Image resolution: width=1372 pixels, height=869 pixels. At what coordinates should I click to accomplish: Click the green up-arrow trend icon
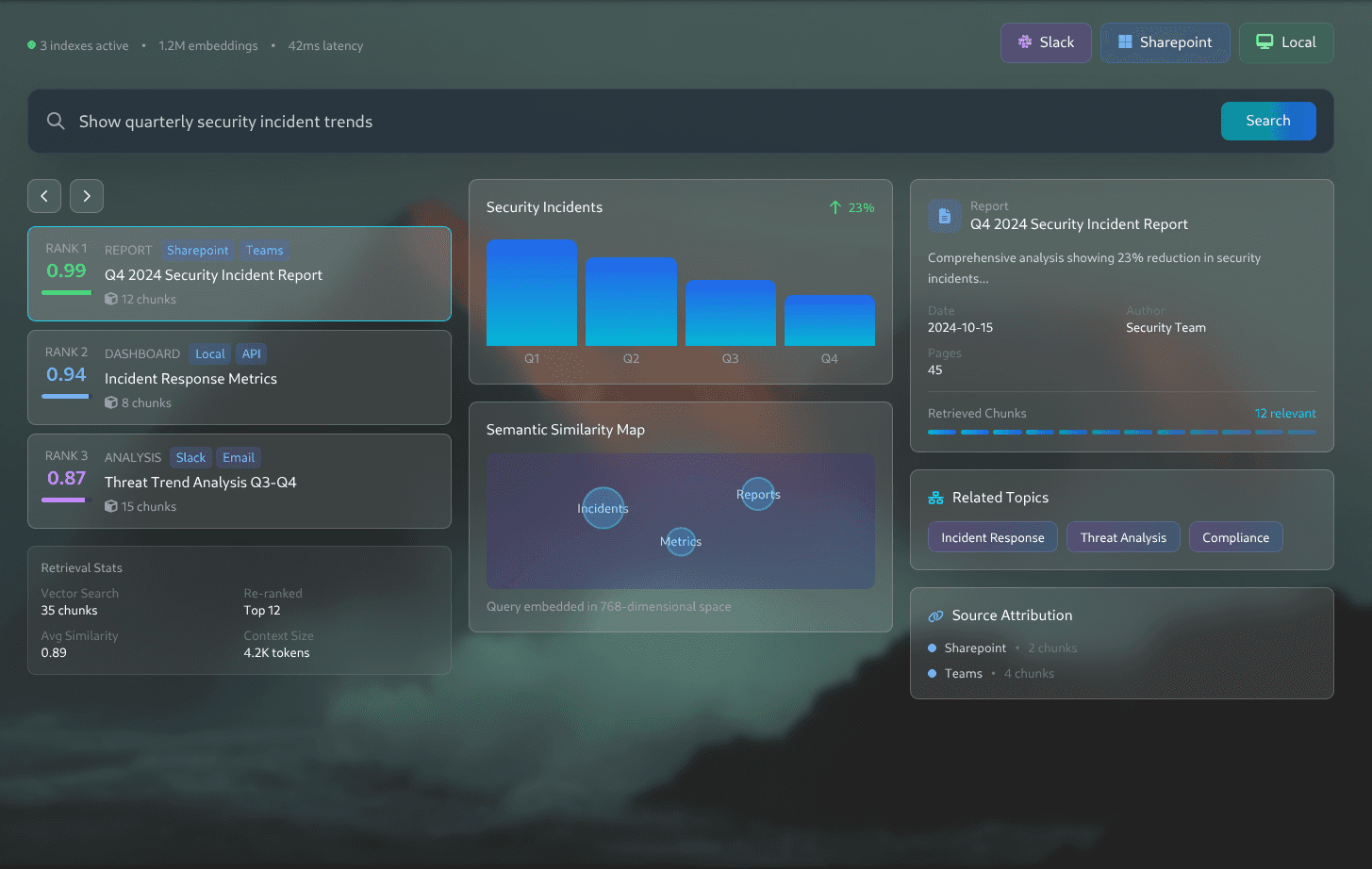pyautogui.click(x=835, y=207)
